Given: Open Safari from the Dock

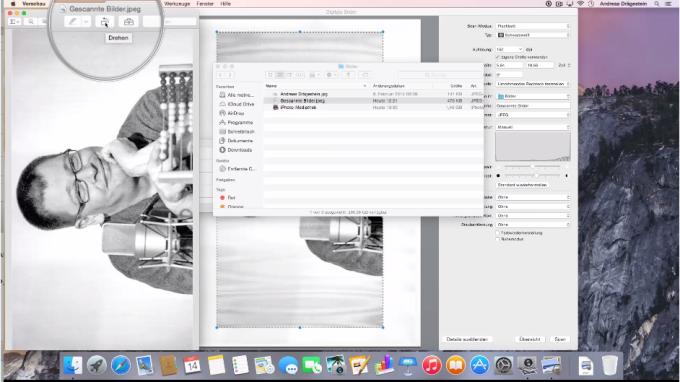Looking at the screenshot, I should pyautogui.click(x=121, y=365).
